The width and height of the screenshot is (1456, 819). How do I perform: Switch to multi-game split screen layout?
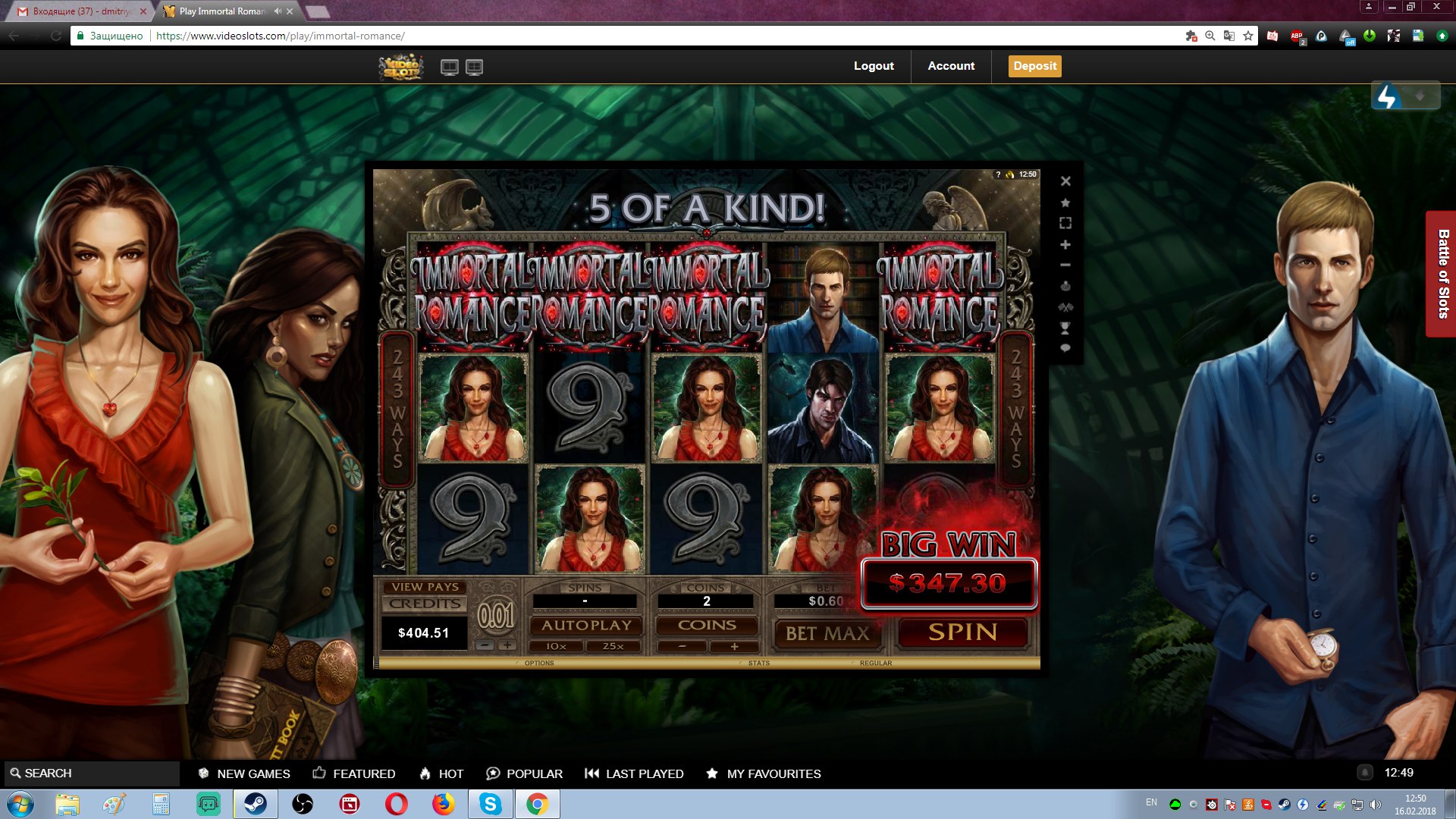click(x=475, y=67)
